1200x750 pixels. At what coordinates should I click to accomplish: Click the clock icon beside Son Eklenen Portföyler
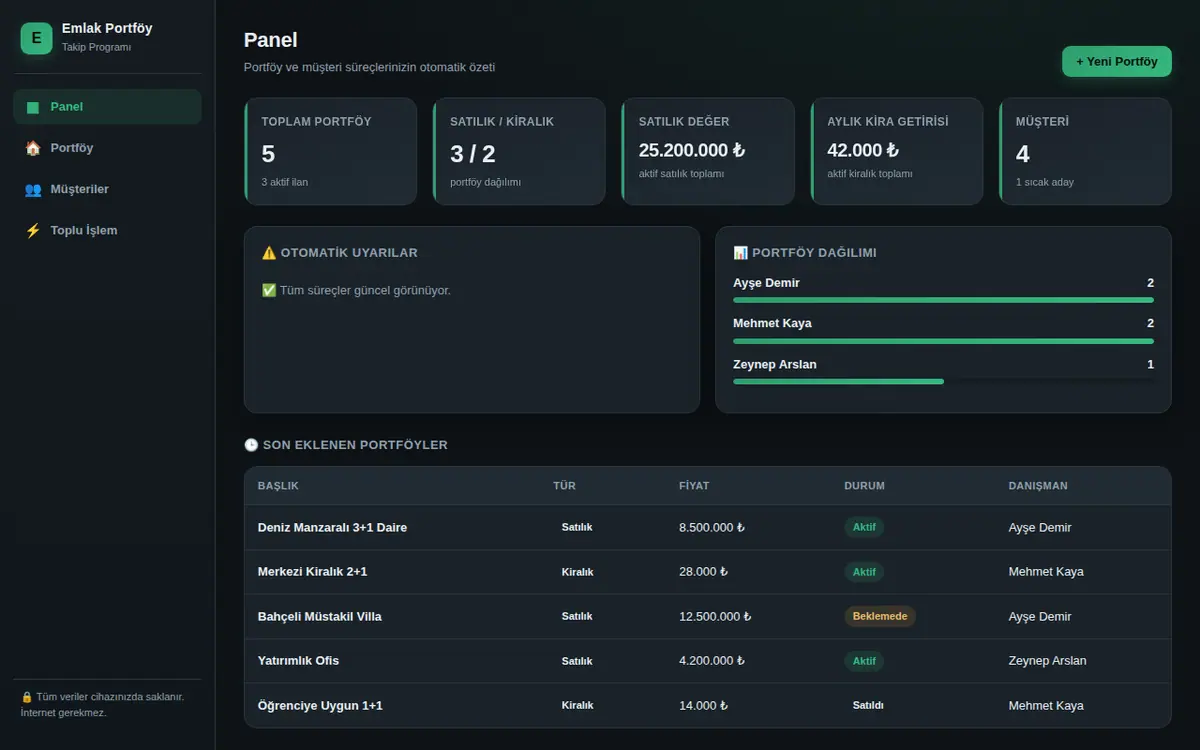(x=251, y=445)
